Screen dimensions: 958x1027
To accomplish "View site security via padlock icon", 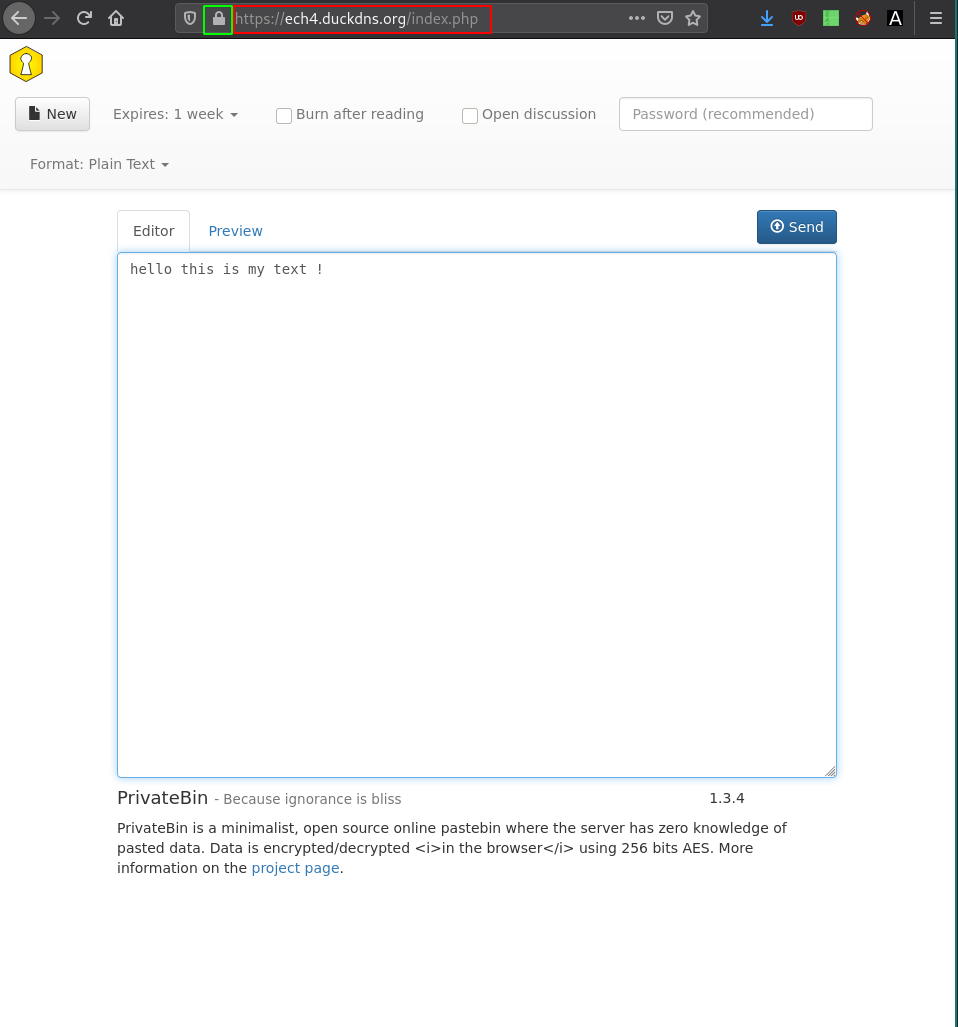I will tap(218, 19).
